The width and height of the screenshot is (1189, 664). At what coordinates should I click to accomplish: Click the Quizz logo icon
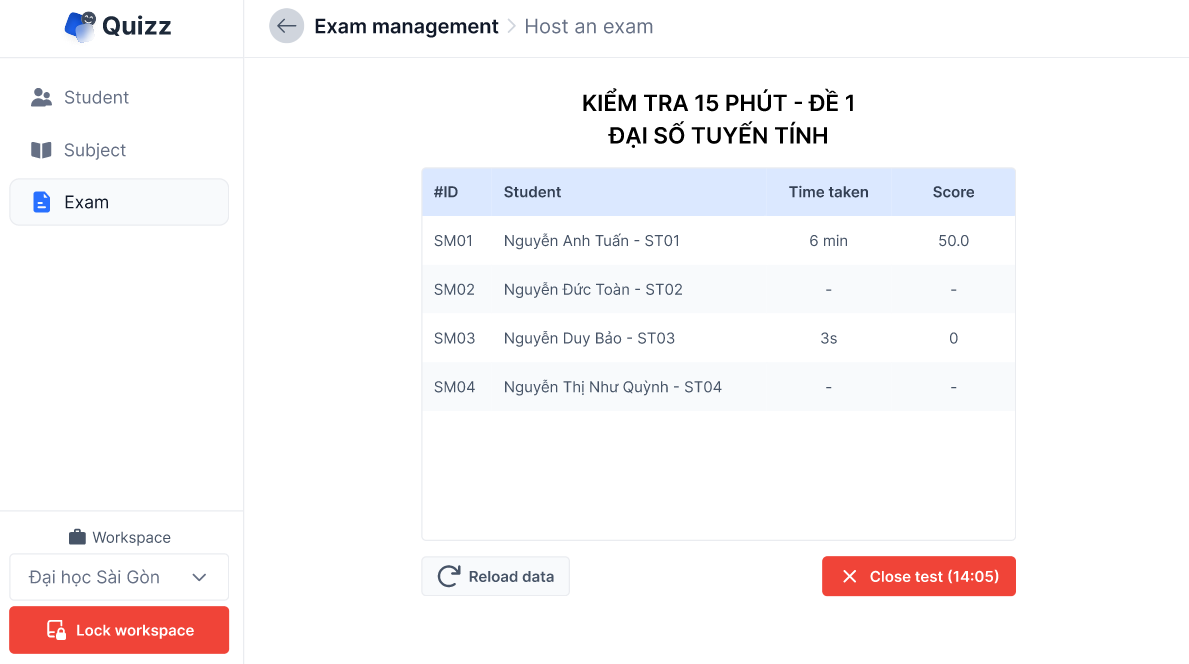coord(80,26)
